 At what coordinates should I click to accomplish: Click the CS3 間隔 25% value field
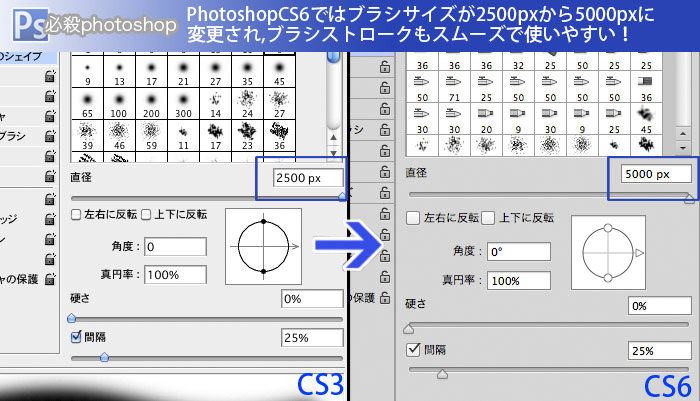coord(312,338)
